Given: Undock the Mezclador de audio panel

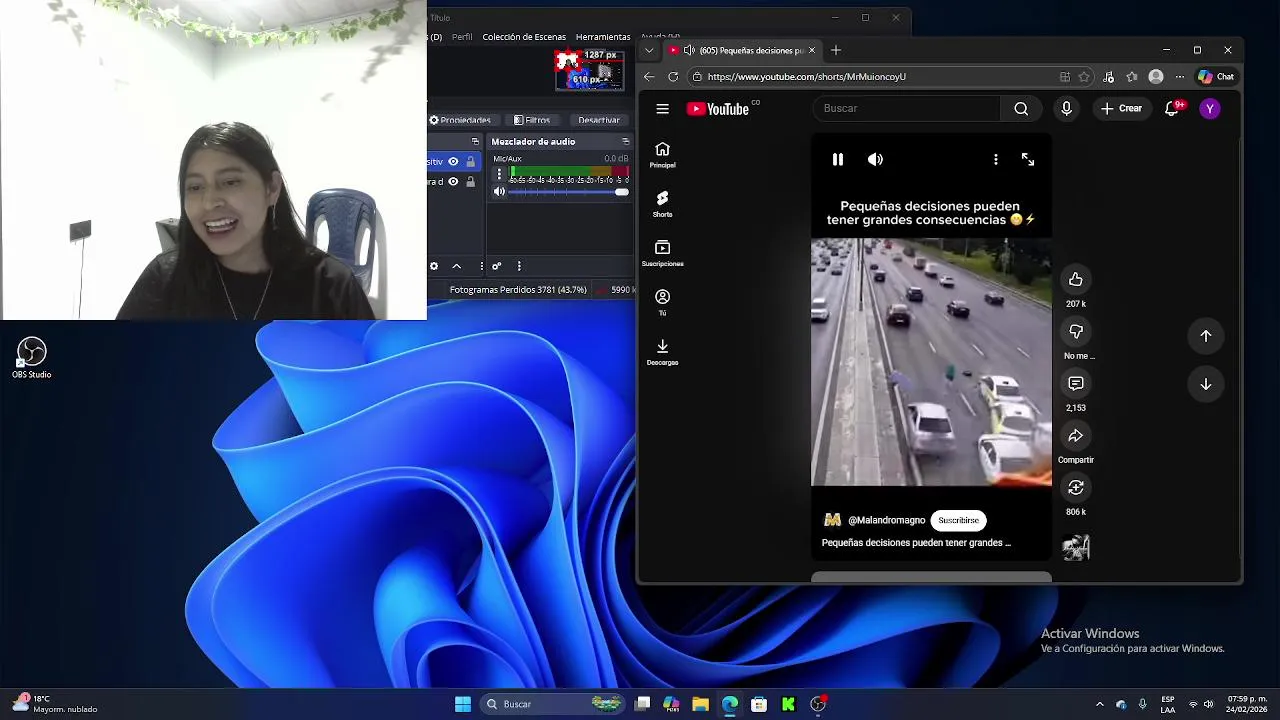Looking at the screenshot, I should [625, 142].
